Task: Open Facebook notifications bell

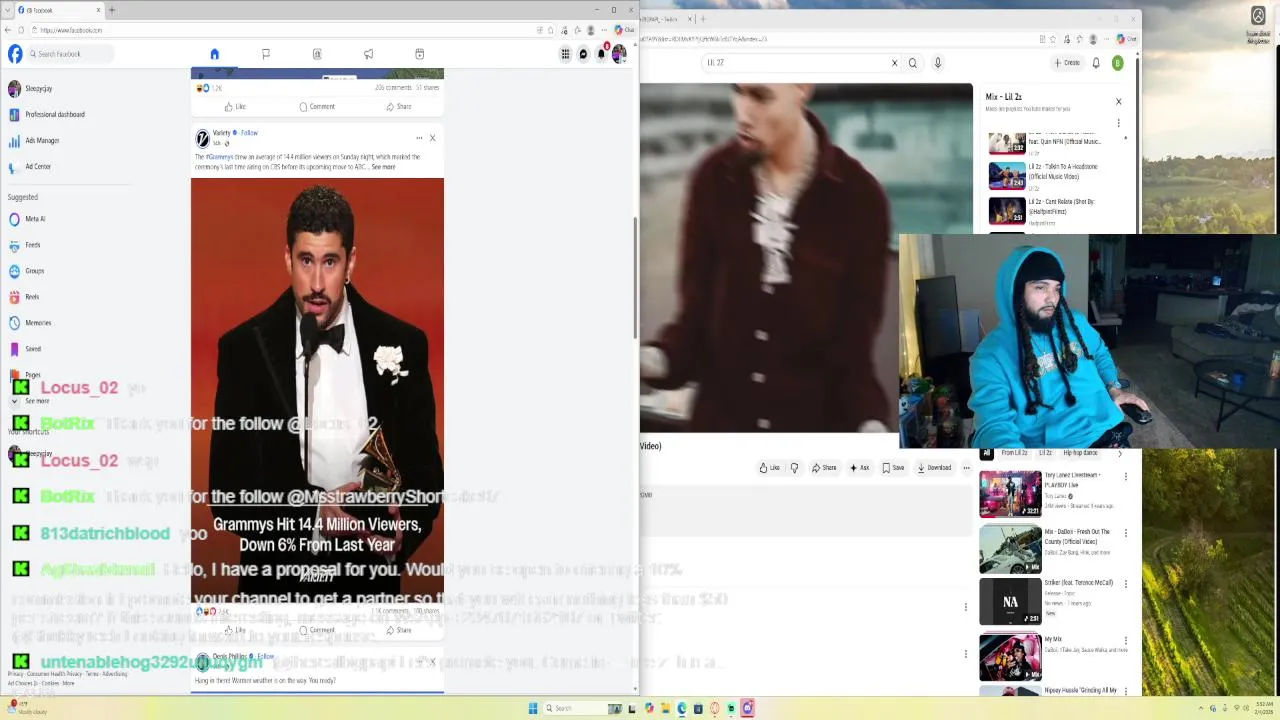Action: tap(601, 54)
